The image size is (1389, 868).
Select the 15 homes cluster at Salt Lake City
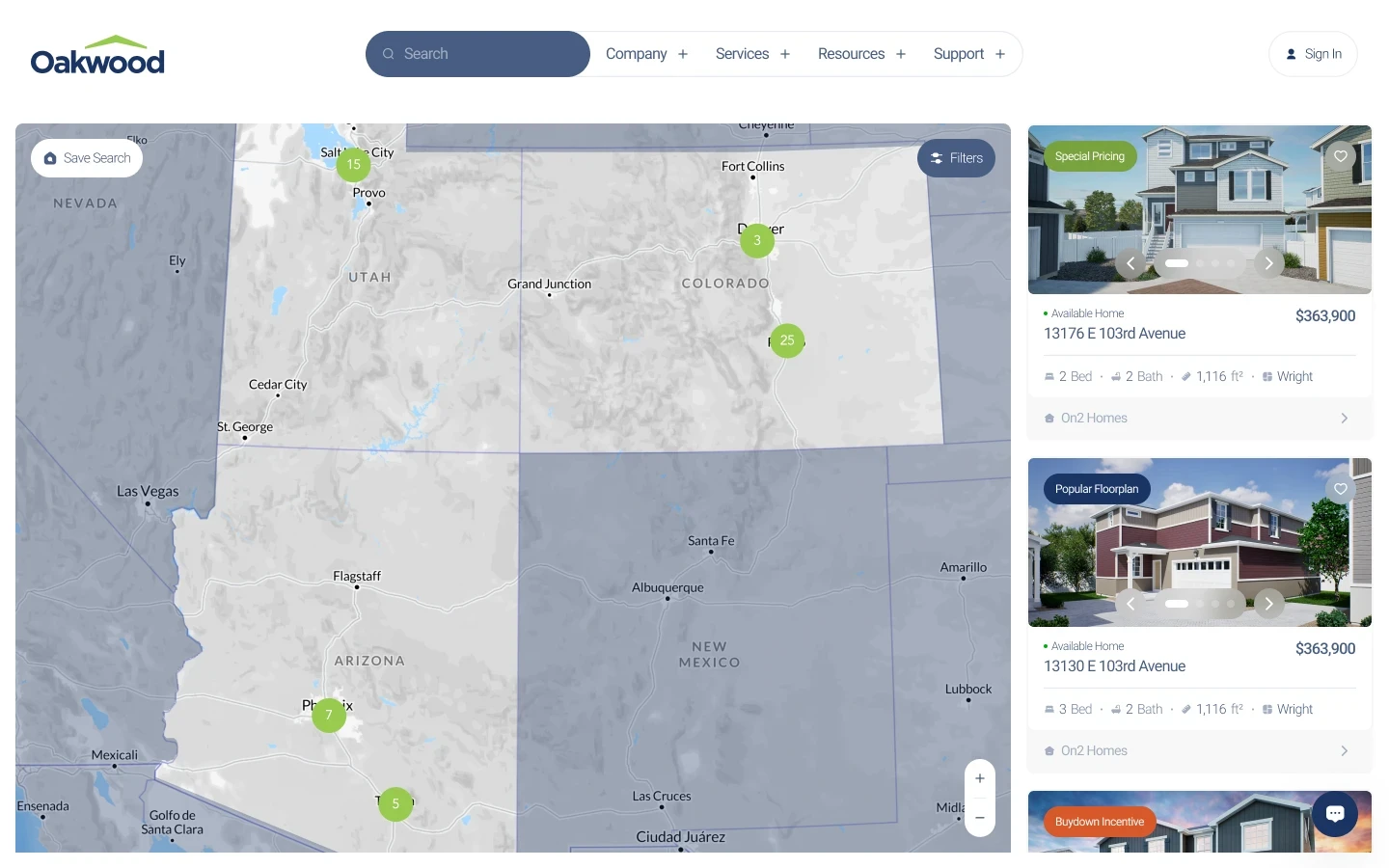point(354,164)
